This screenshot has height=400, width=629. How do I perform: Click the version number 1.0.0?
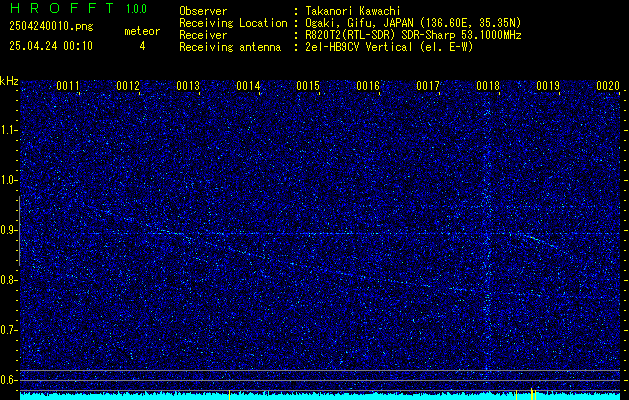pyautogui.click(x=136, y=9)
